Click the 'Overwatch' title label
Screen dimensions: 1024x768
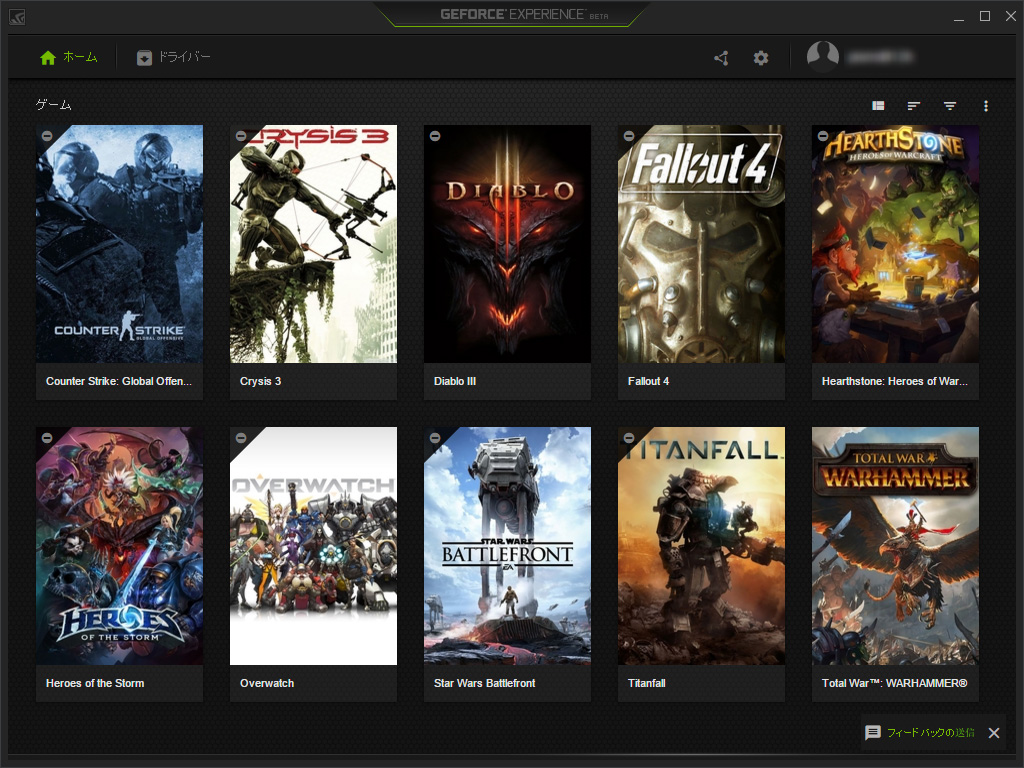click(x=266, y=683)
